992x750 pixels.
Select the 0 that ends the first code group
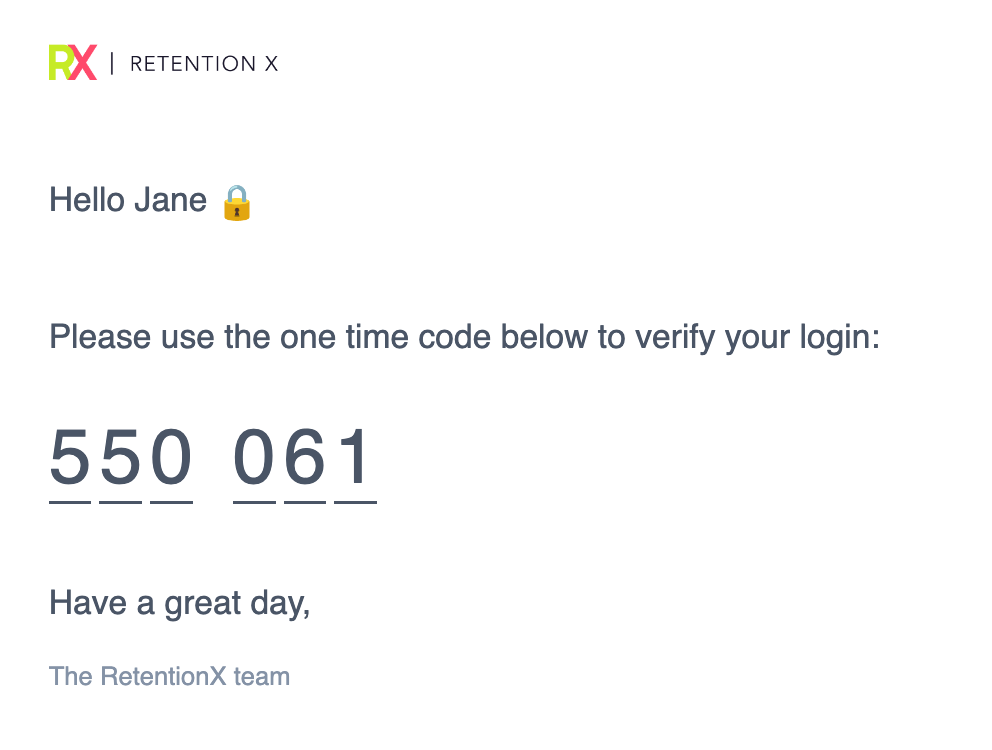(x=171, y=456)
